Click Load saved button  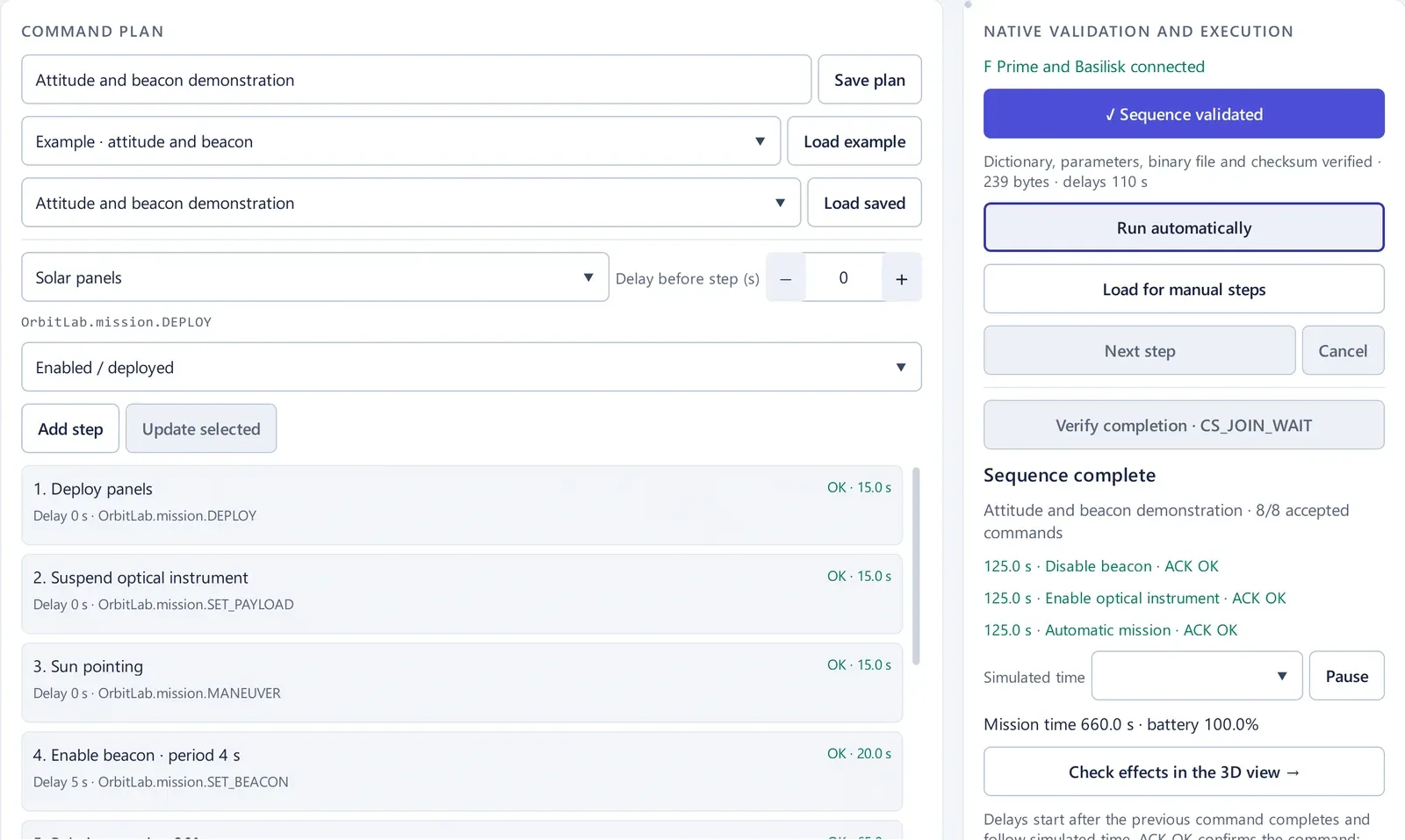[x=864, y=203]
